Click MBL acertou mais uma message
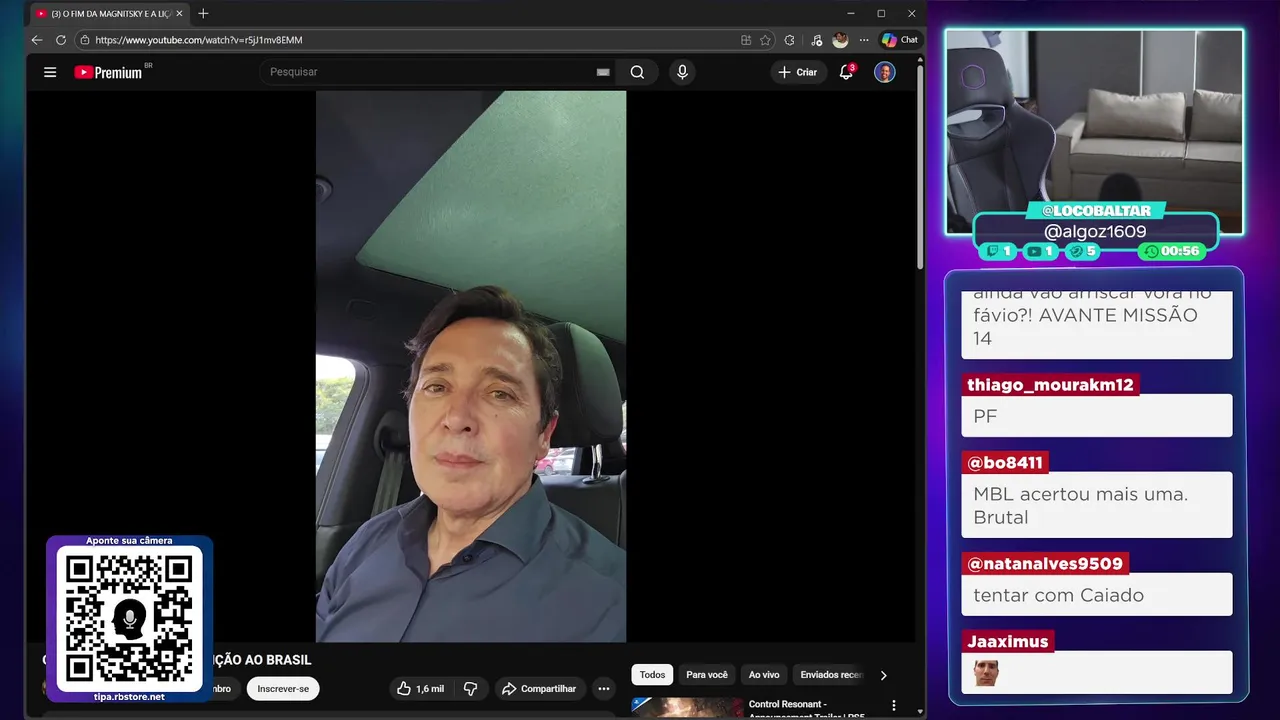The image size is (1280, 720). tap(1097, 505)
